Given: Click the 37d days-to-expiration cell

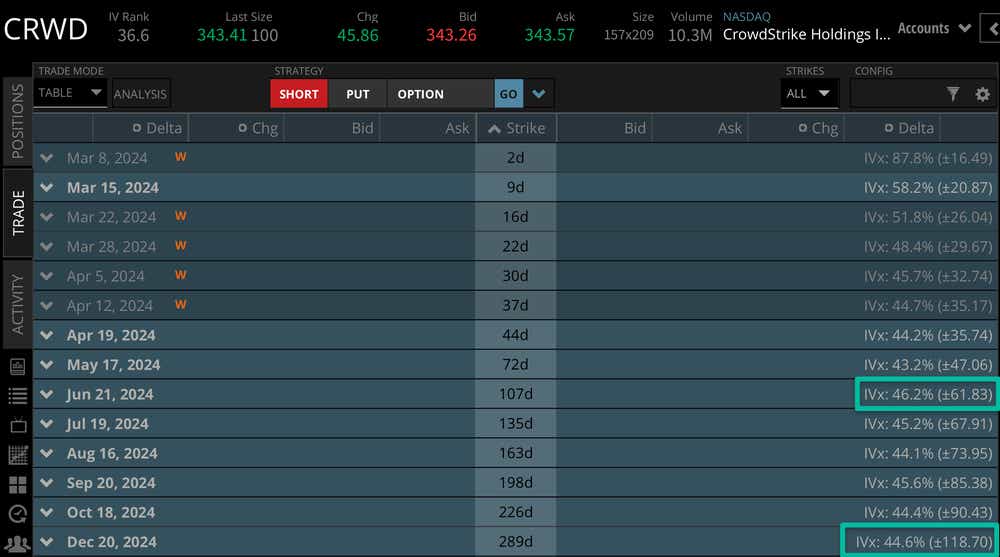Looking at the screenshot, I should 515,306.
